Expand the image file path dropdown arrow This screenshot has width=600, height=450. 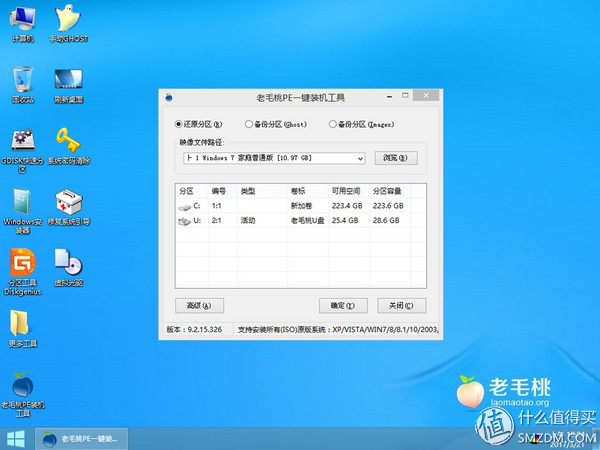(x=360, y=158)
